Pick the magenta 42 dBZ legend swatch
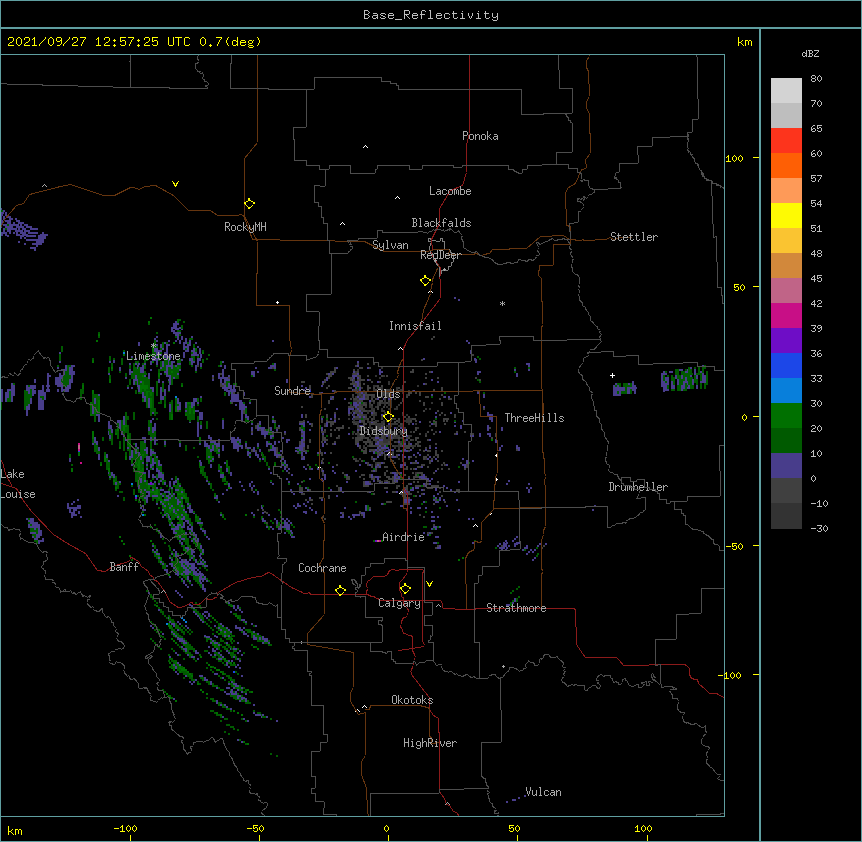Image resolution: width=862 pixels, height=842 pixels. (786, 315)
